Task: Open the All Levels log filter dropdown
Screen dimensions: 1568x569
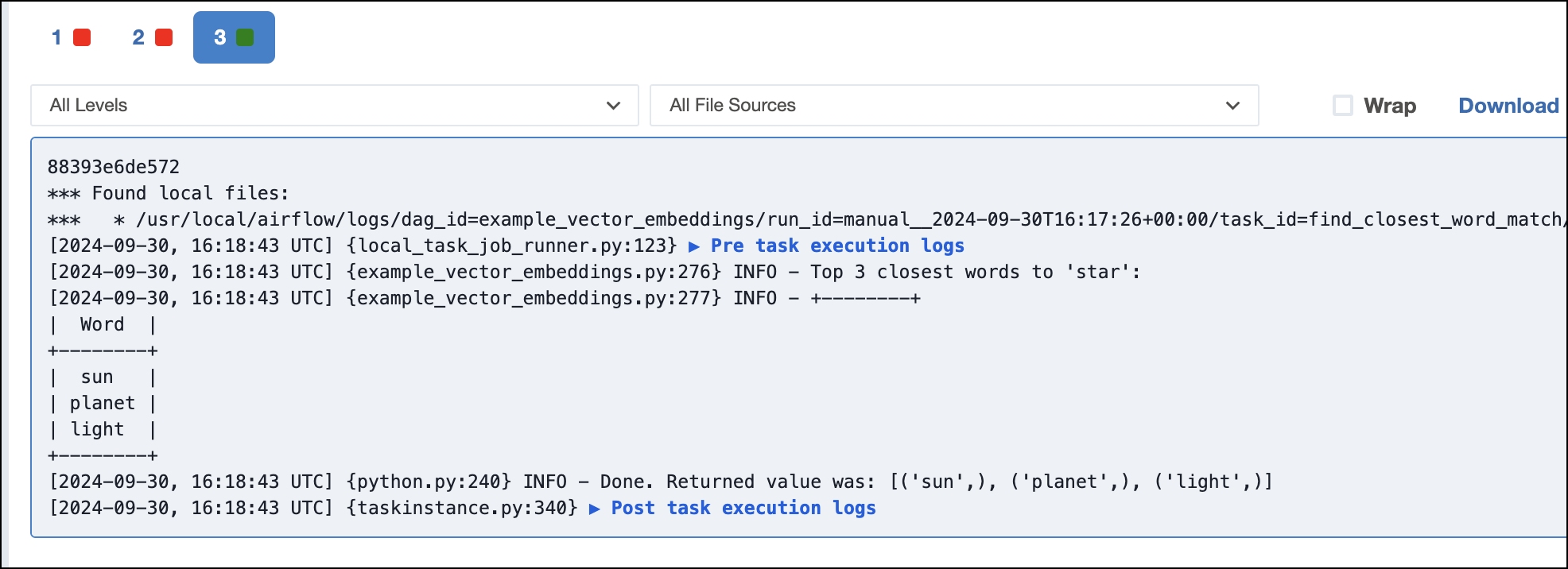Action: [x=334, y=106]
